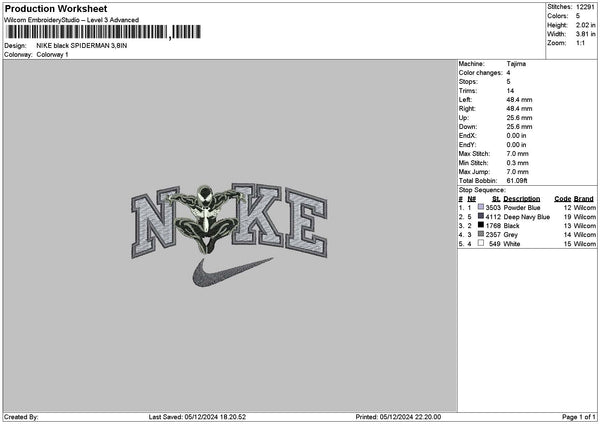
Task: Click the Height value 2.02 in
Action: pos(585,25)
